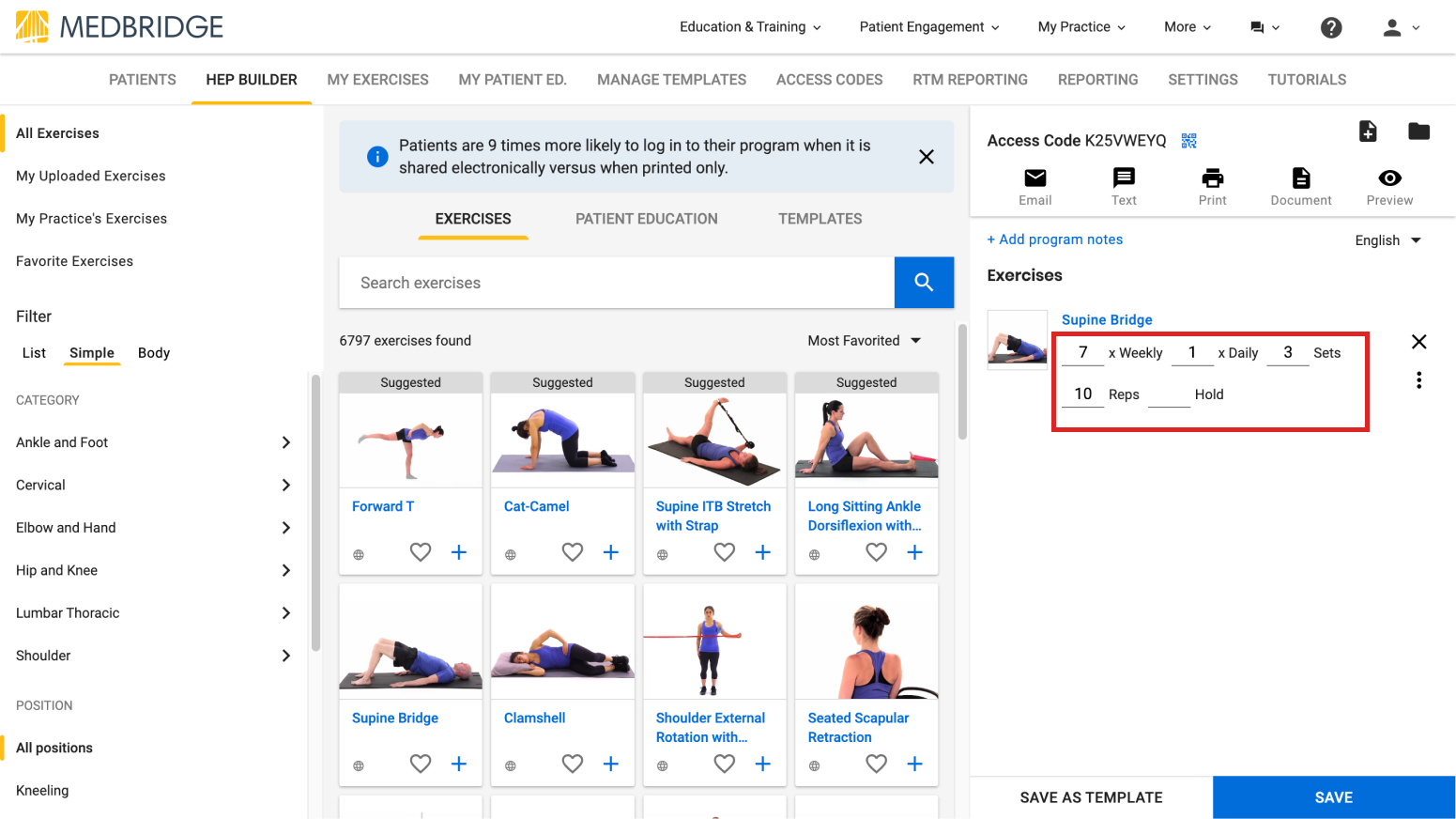The height and width of the screenshot is (819, 1456).
Task: Add Seated Scapular Retraction with plus
Action: tap(915, 764)
